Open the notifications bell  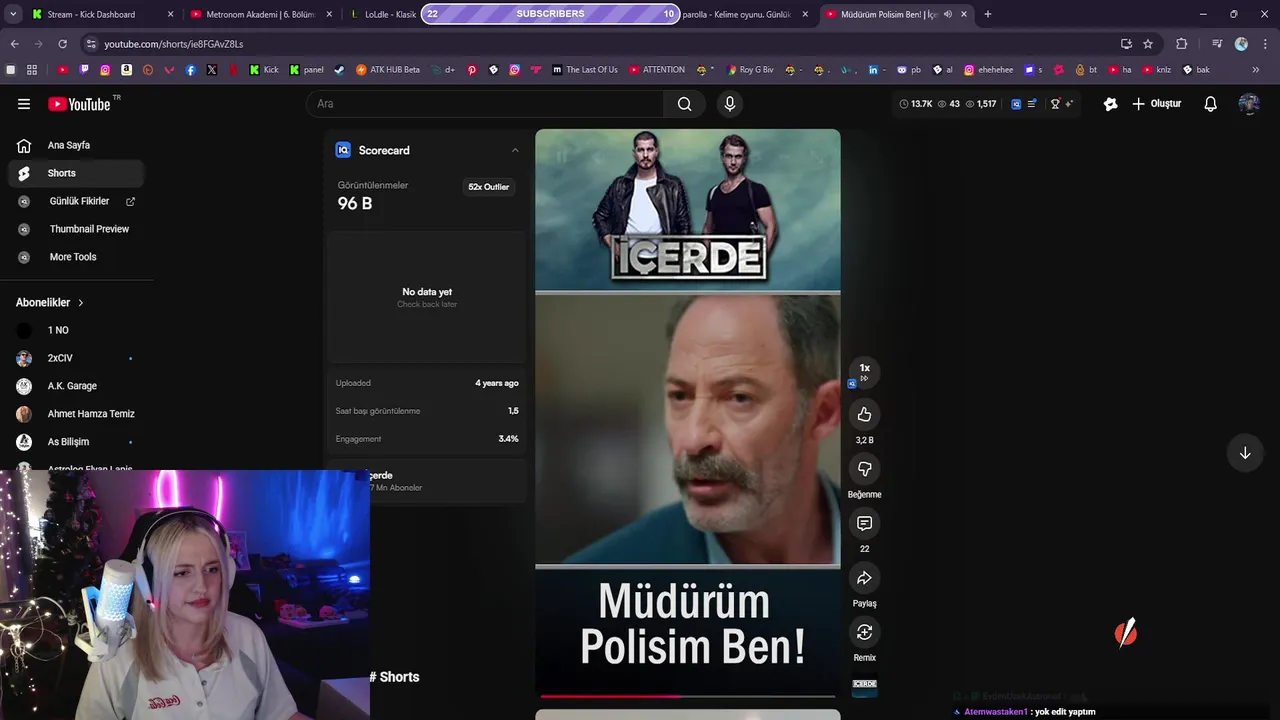pyautogui.click(x=1210, y=104)
